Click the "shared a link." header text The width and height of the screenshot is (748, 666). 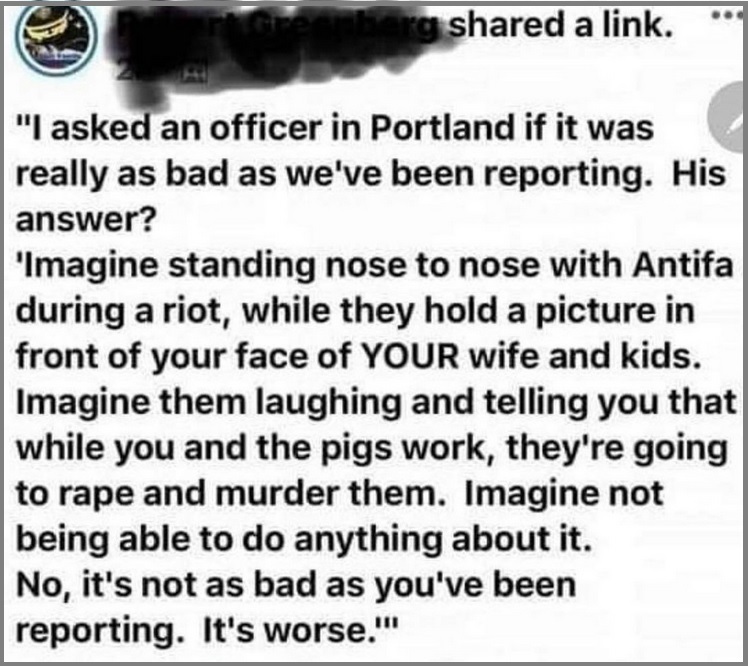tap(561, 26)
